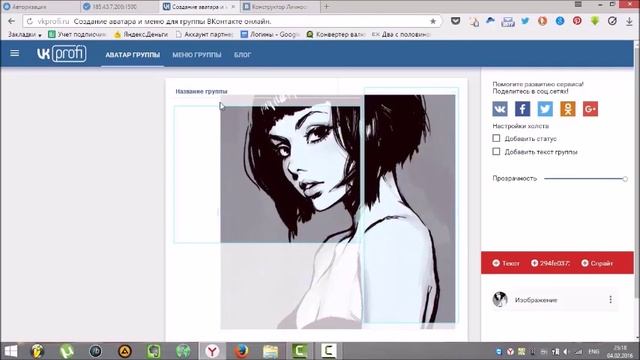The height and width of the screenshot is (360, 640).
Task: Add a Текст layer
Action: (x=506, y=263)
